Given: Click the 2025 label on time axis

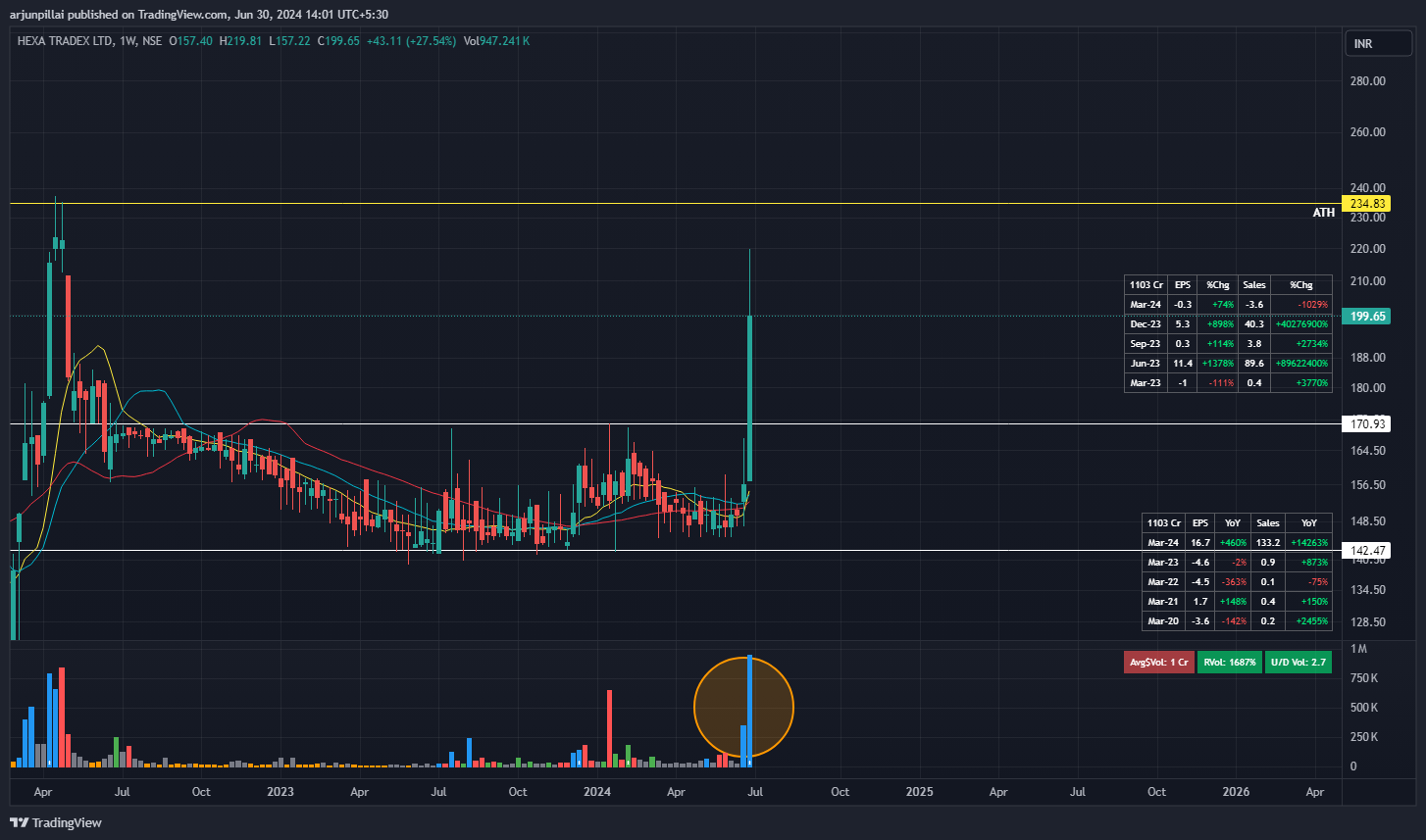Looking at the screenshot, I should tap(919, 791).
